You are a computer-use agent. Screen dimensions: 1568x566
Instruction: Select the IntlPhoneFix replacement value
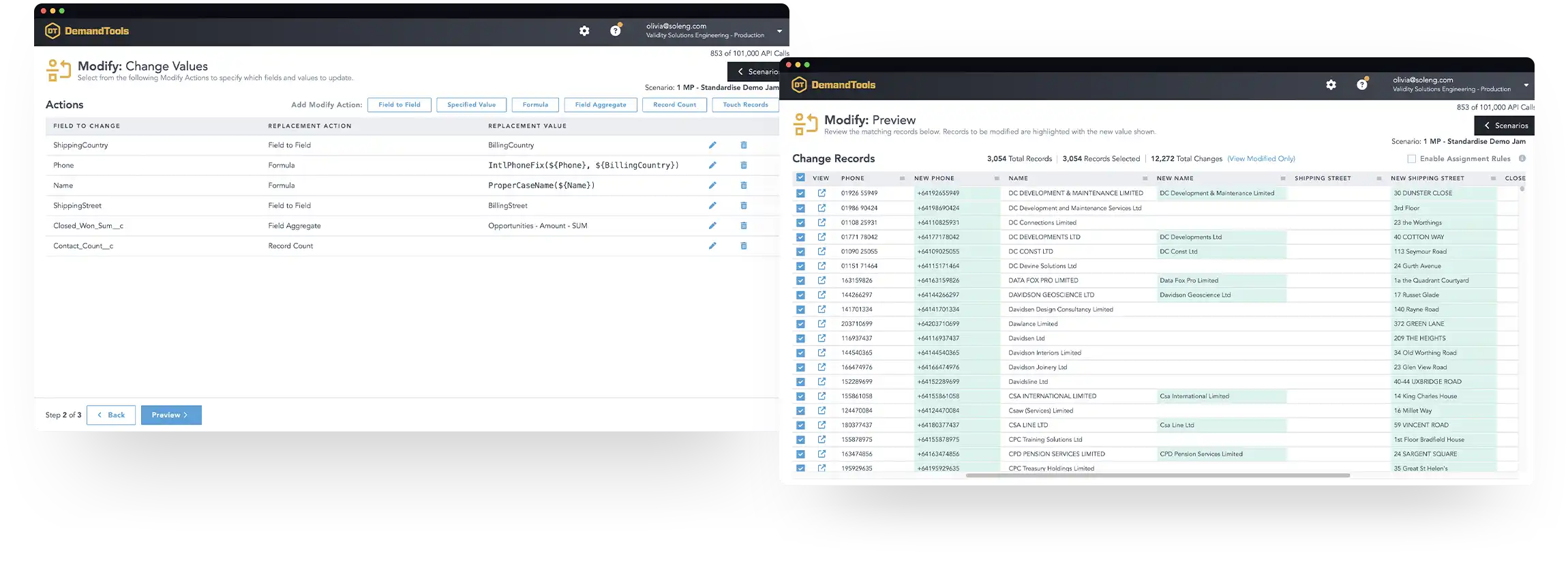(x=584, y=165)
